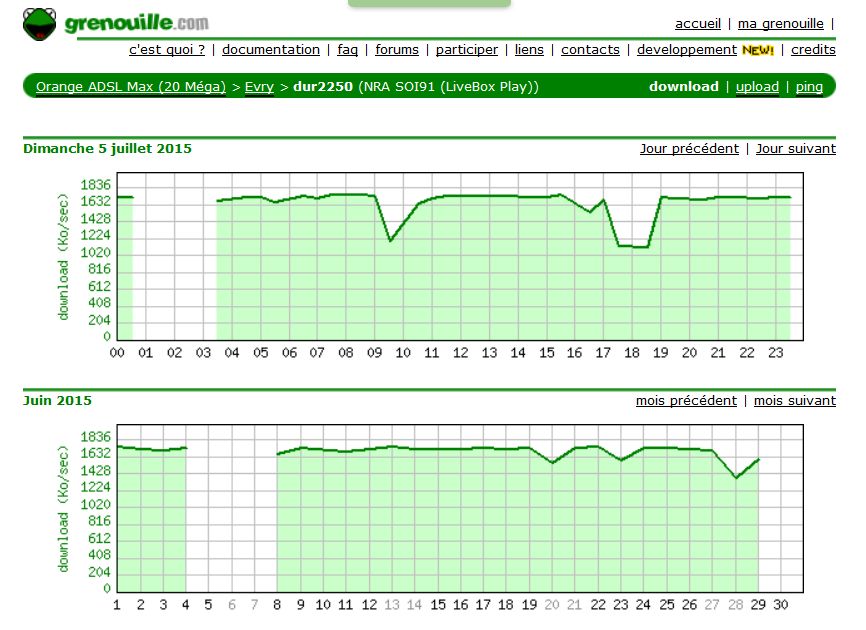This screenshot has height=630, width=866.
Task: Open the liens page
Action: [x=529, y=50]
